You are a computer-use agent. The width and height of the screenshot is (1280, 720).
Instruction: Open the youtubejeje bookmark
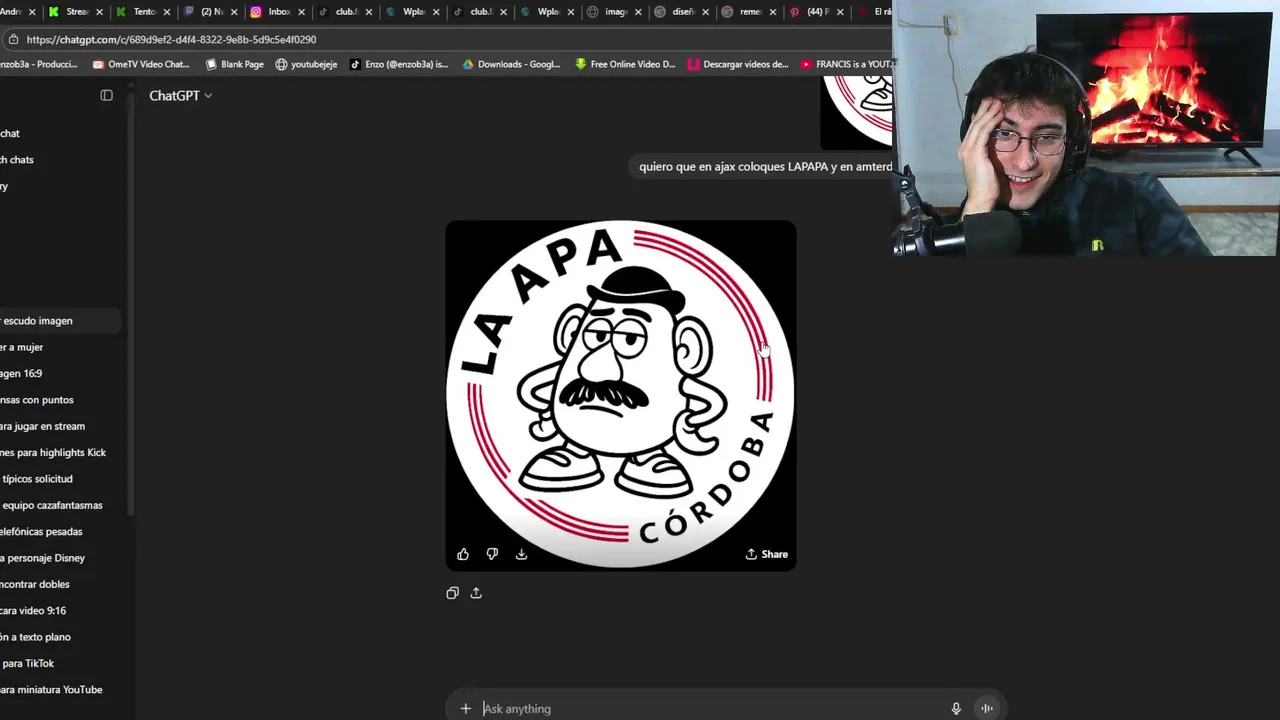point(306,64)
